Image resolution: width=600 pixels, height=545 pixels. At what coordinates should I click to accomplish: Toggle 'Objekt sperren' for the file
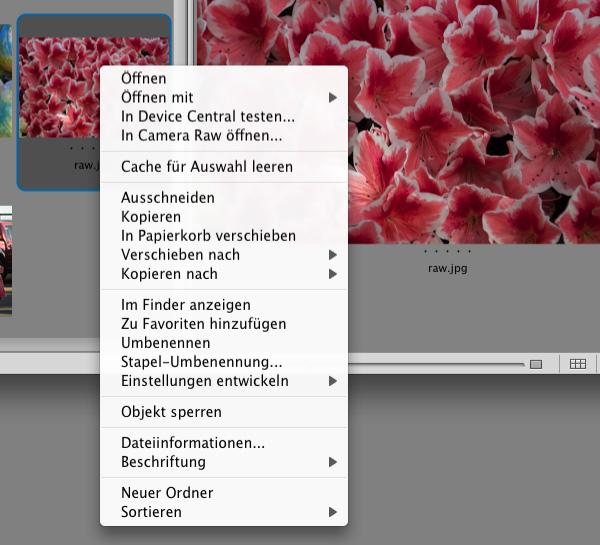pos(171,412)
